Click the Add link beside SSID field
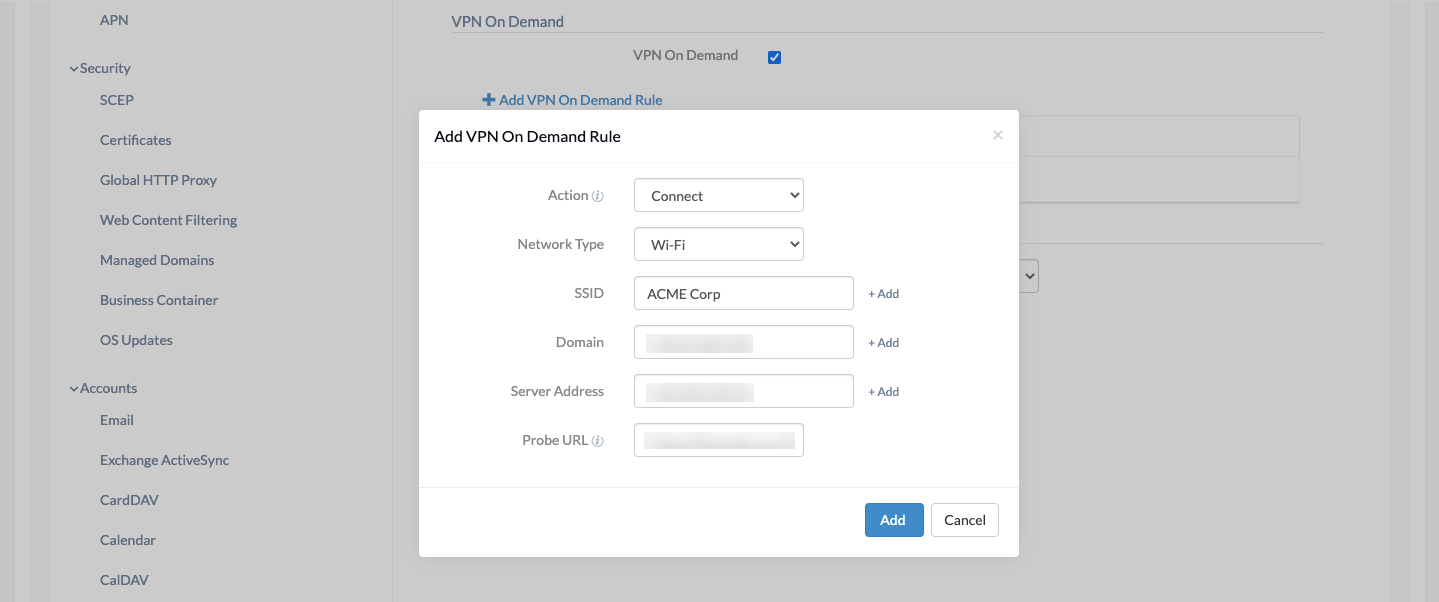 pyautogui.click(x=883, y=293)
